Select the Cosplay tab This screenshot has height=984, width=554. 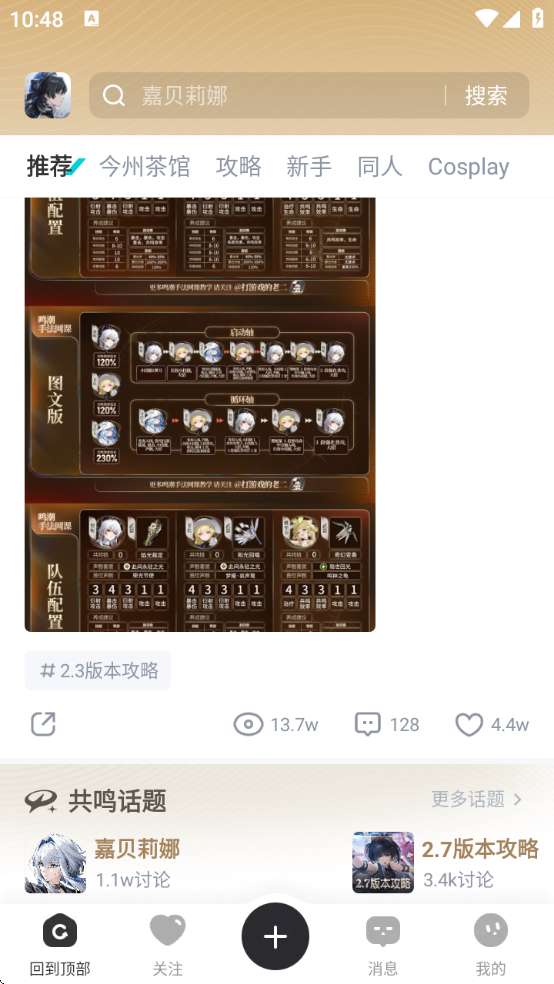point(468,167)
